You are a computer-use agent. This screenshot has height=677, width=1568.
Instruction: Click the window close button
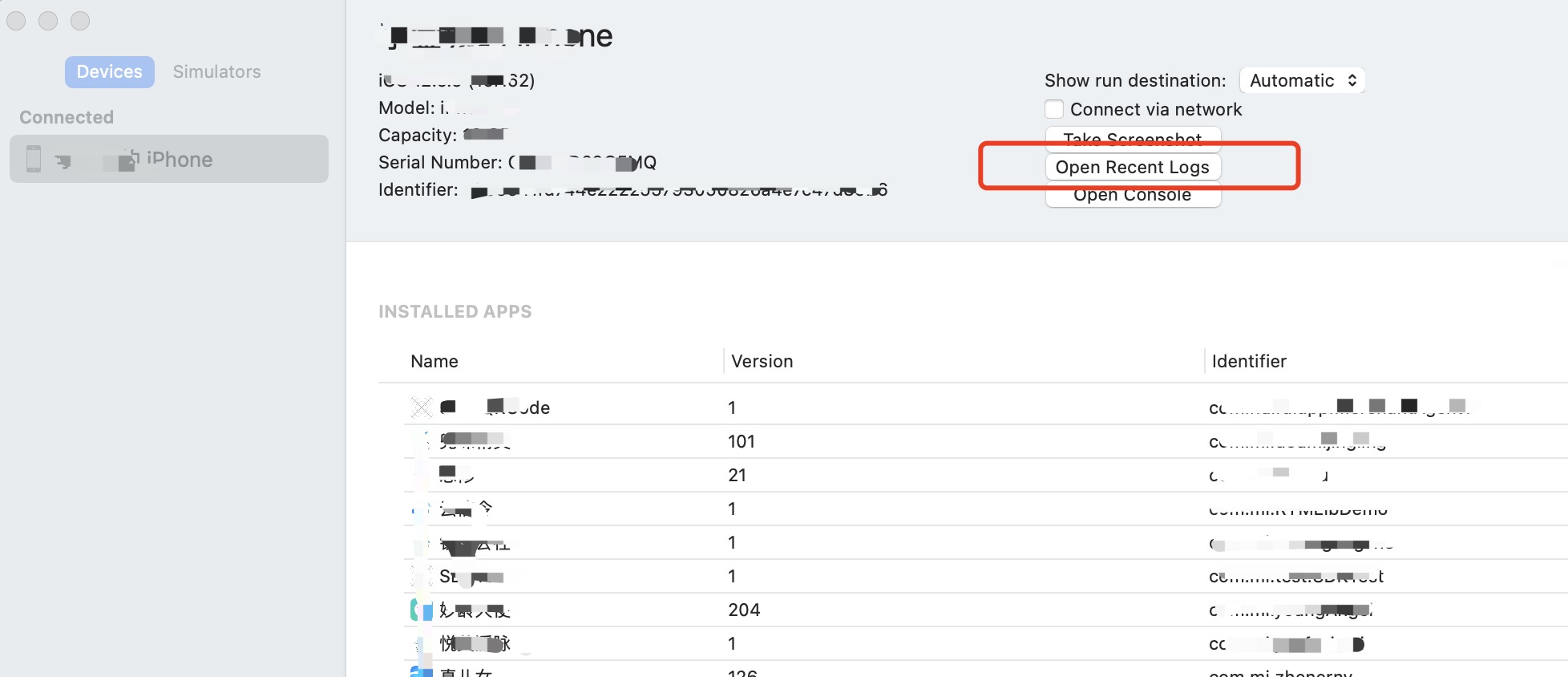[x=16, y=21]
